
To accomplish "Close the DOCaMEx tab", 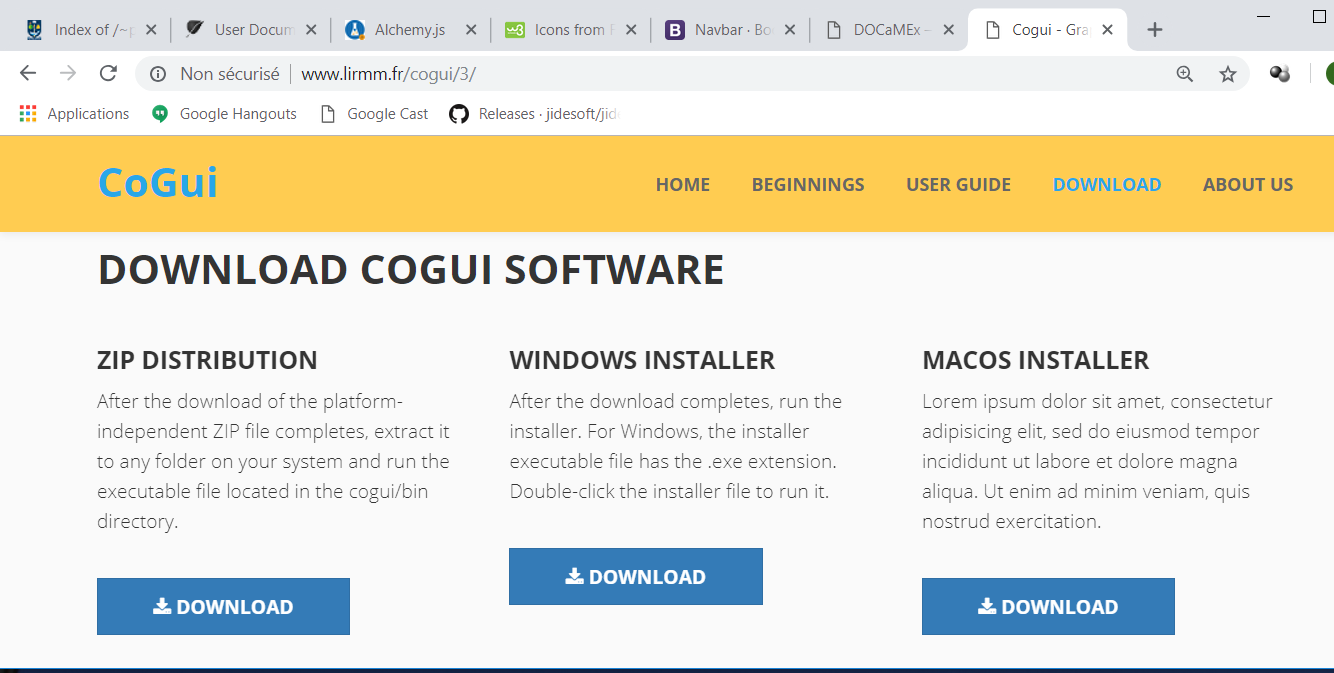I will [x=949, y=30].
